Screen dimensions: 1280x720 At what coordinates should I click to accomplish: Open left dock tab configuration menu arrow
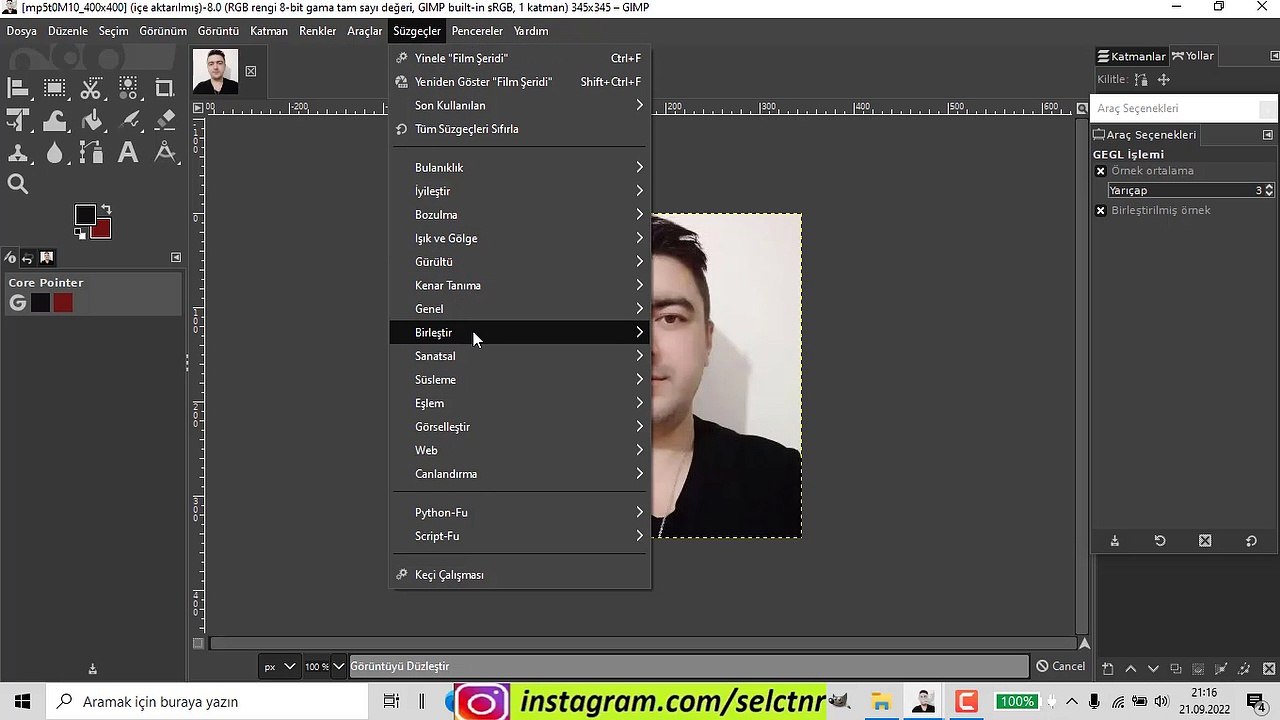[x=176, y=258]
